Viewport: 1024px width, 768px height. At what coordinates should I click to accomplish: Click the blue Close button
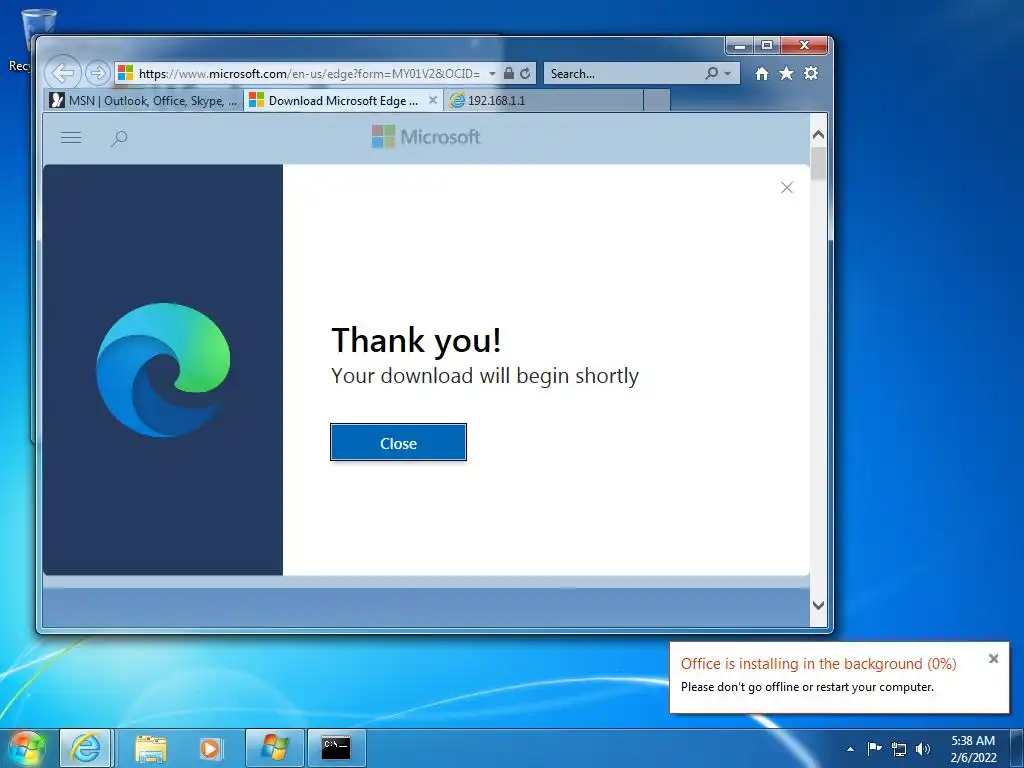(x=398, y=443)
